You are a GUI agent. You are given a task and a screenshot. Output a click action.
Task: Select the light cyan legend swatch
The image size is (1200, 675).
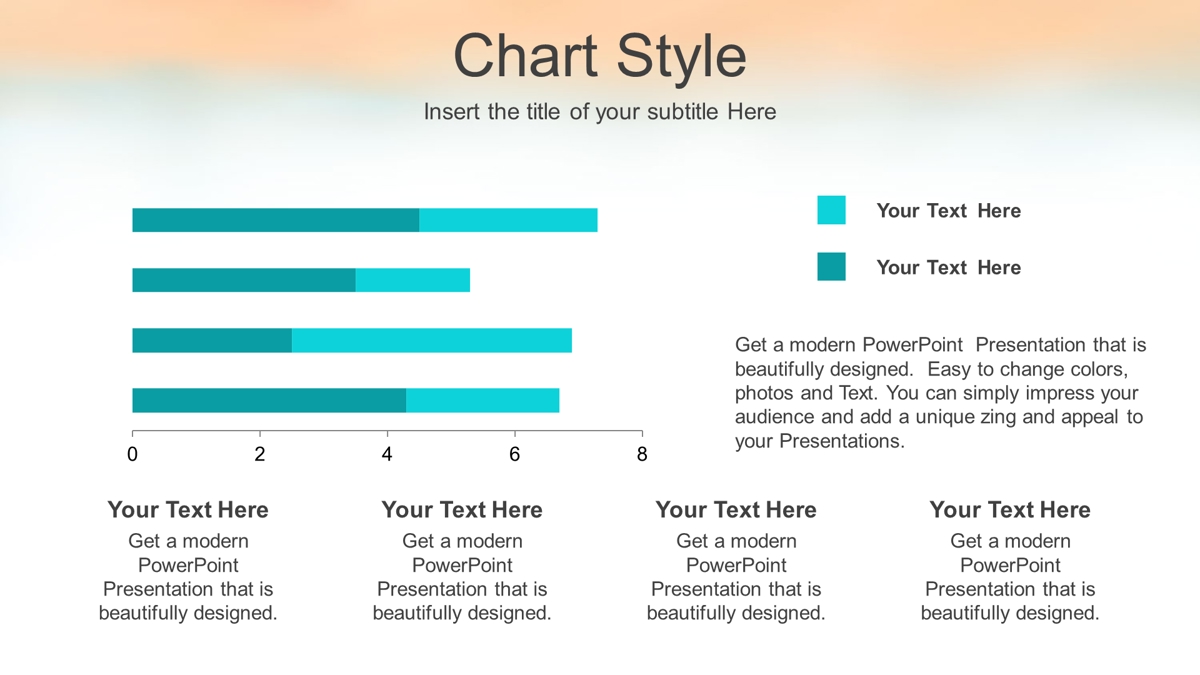[831, 210]
